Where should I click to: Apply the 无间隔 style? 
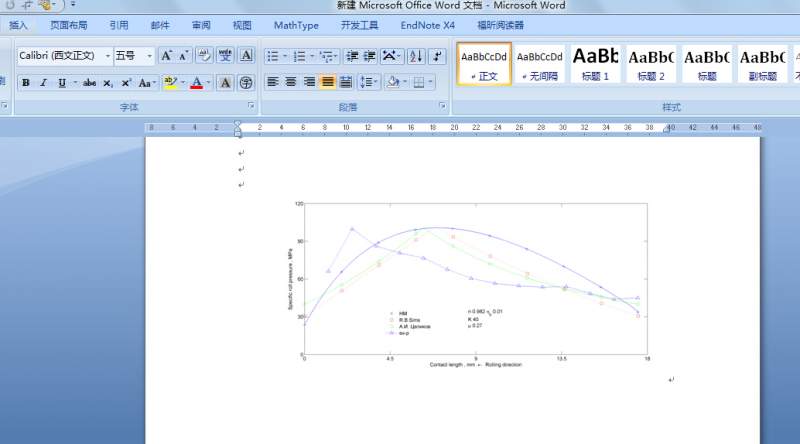click(540, 64)
